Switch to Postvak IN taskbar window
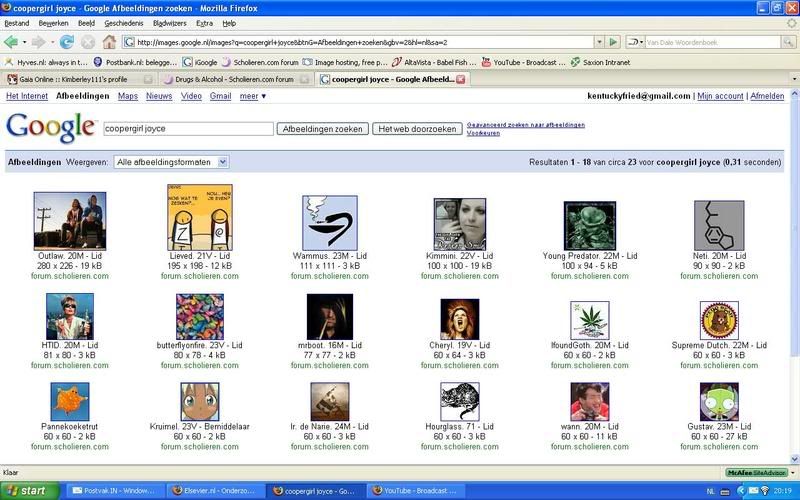 point(115,491)
